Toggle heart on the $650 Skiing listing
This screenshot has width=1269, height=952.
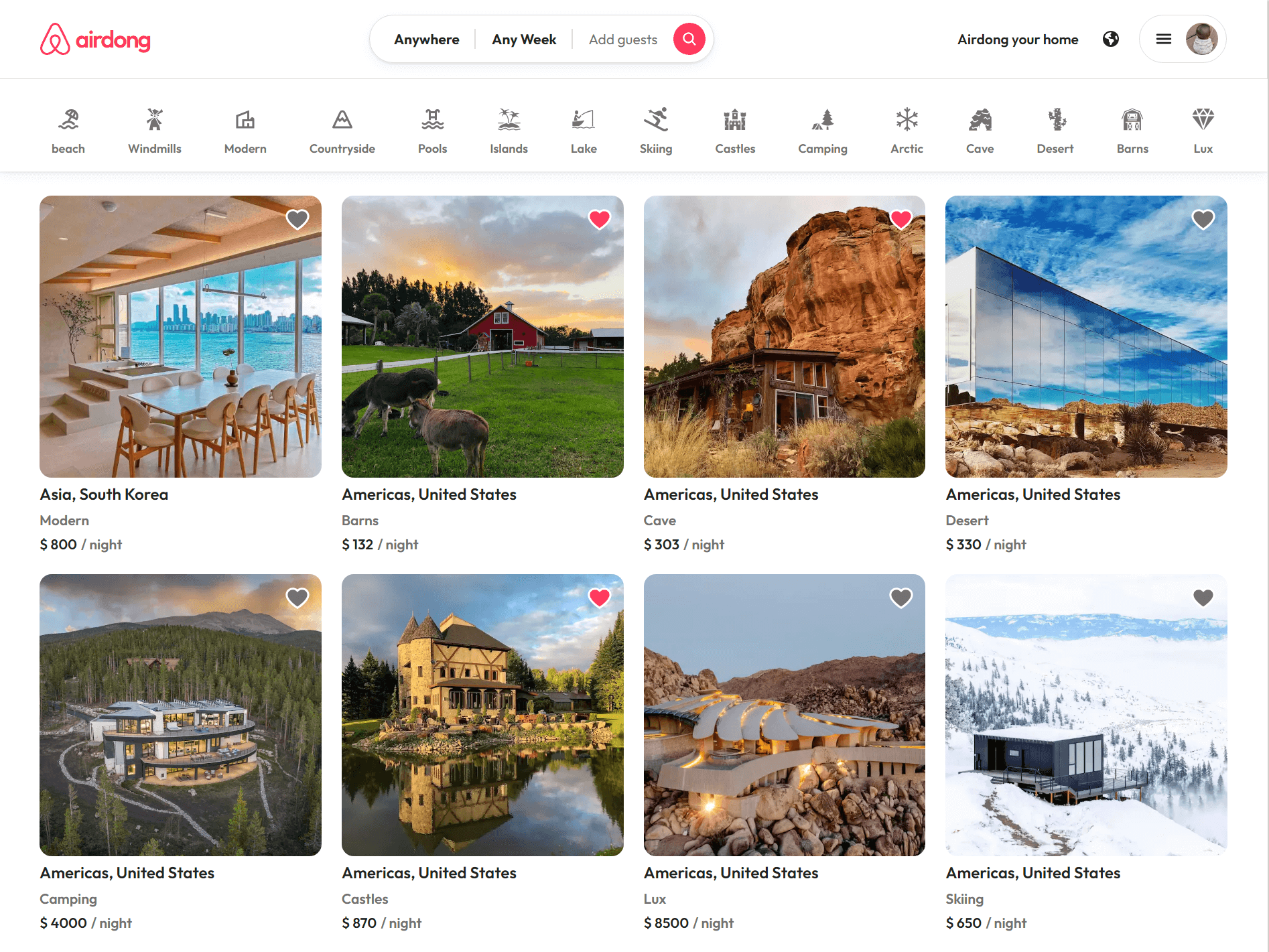point(1203,598)
